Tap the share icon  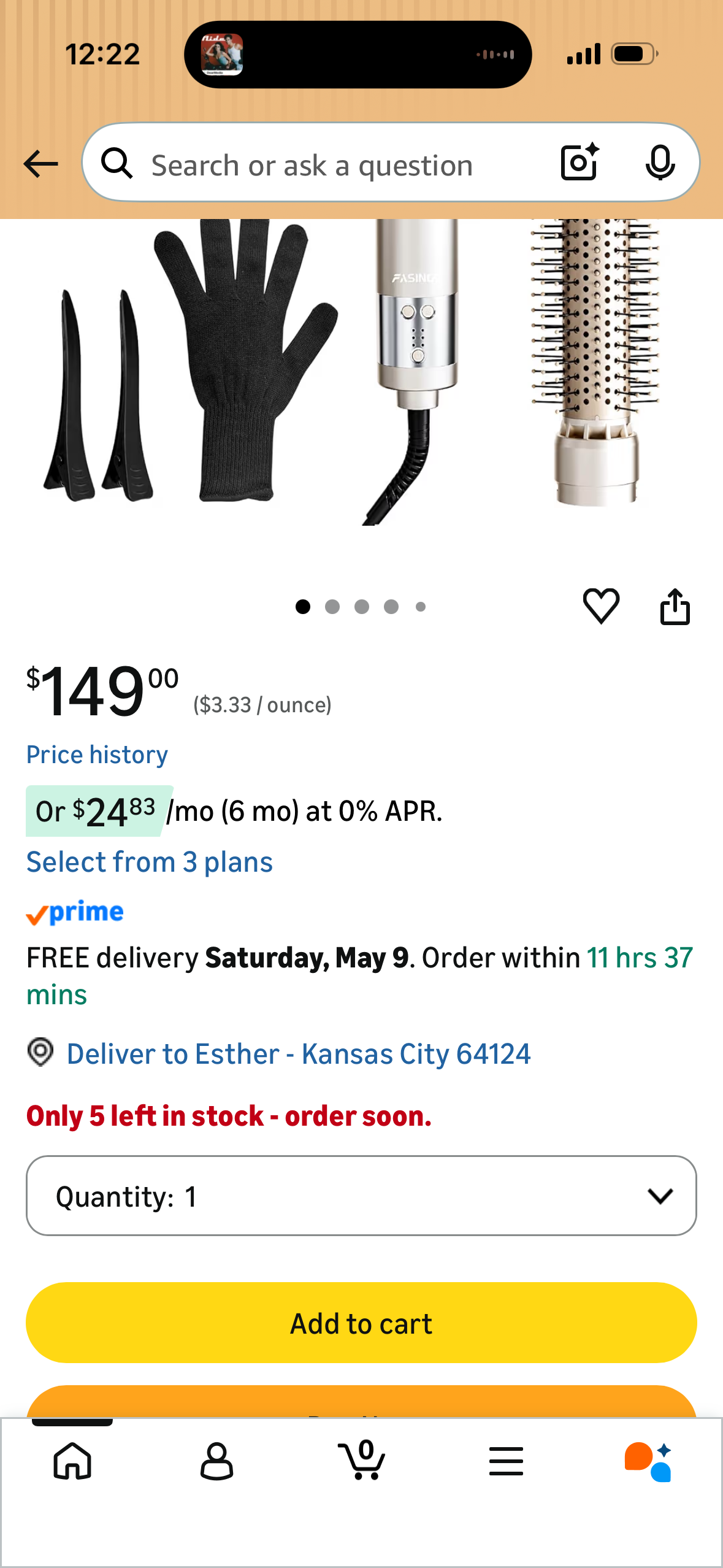(675, 606)
